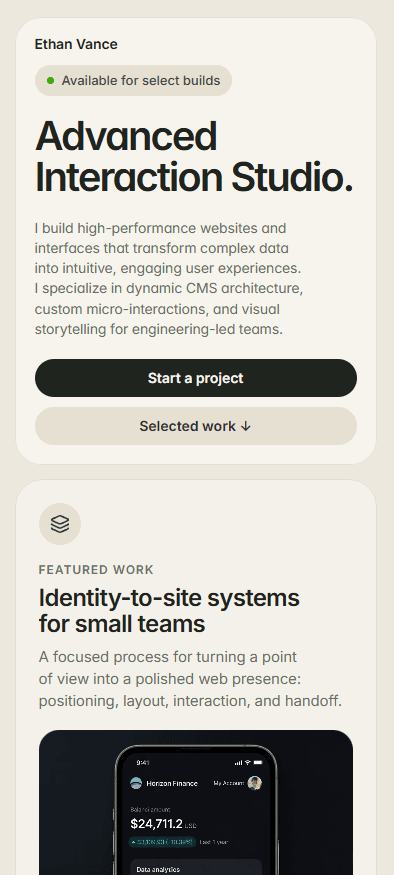Click the 'FEATURED WORK' label

[x=96, y=570]
